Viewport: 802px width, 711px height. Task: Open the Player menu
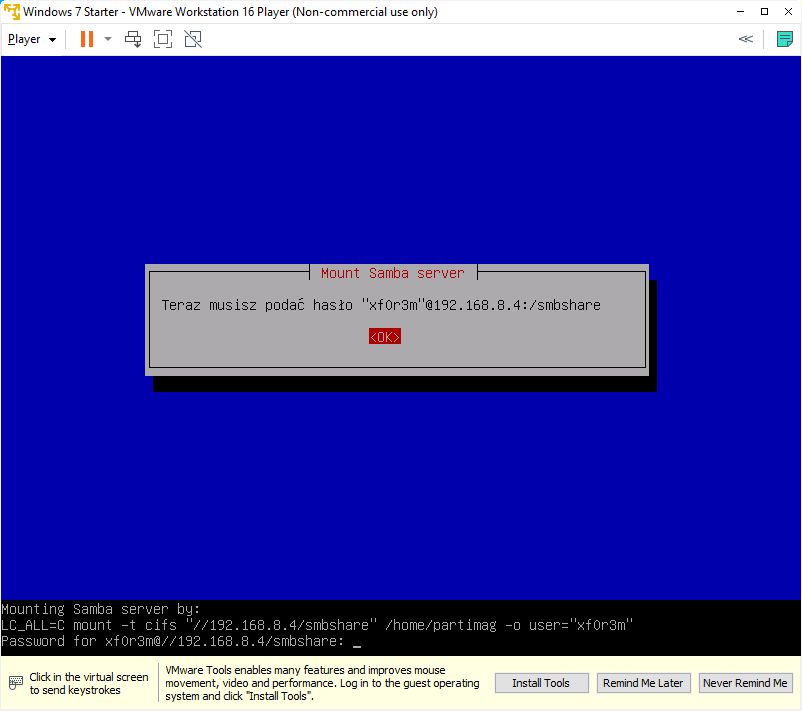point(31,39)
